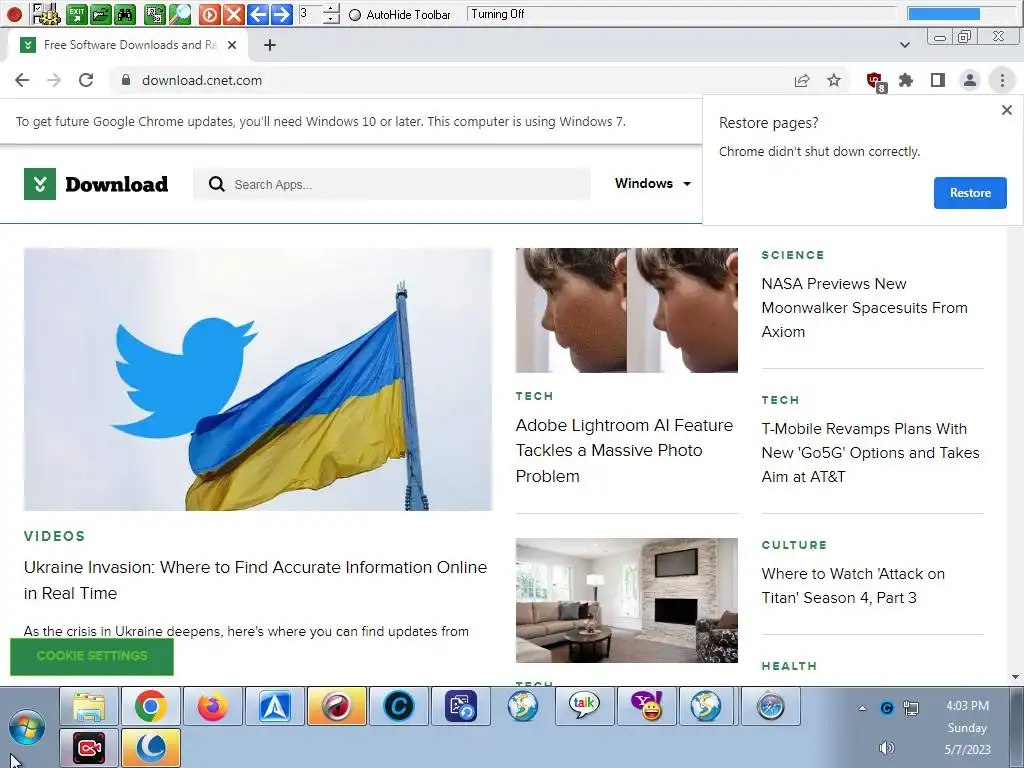
Task: Click the COOKIE SETTINGS button
Action: click(92, 656)
